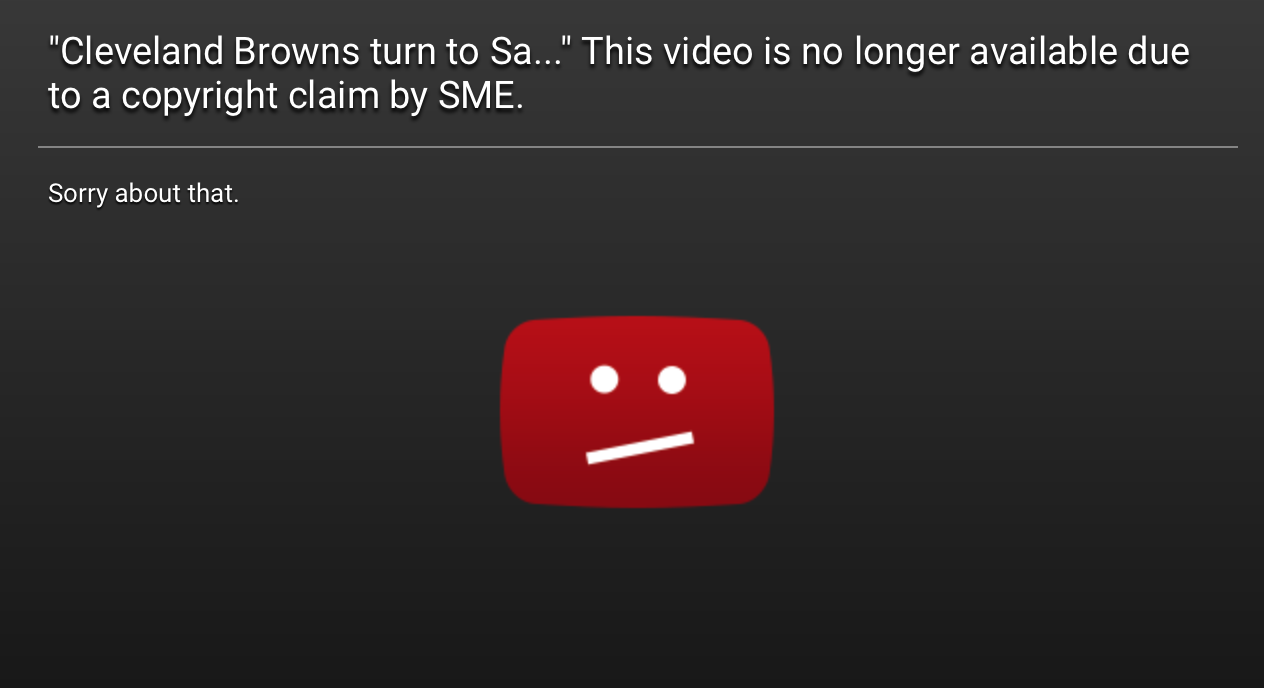Click the slanted white mouth line

pyautogui.click(x=640, y=448)
